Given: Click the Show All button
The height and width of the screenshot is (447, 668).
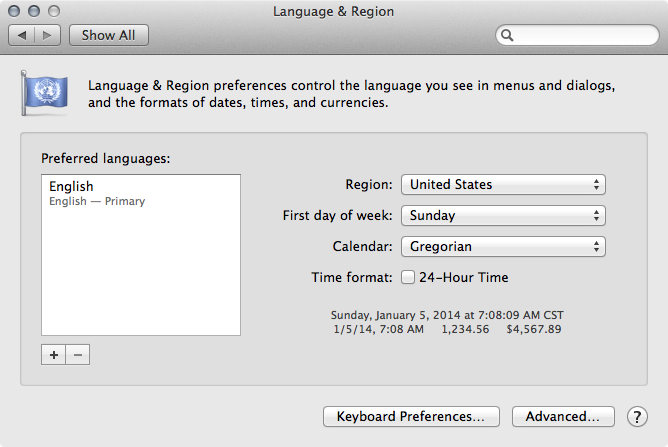Looking at the screenshot, I should click(x=109, y=35).
